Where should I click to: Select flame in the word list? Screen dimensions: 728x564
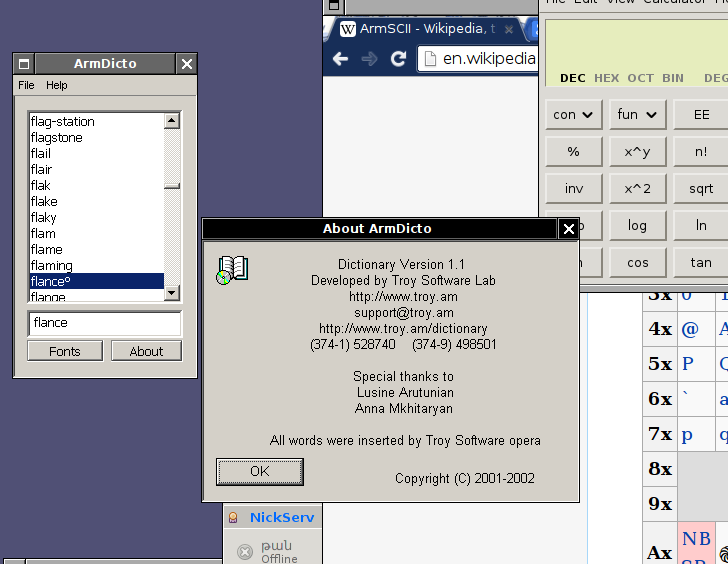pyautogui.click(x=97, y=250)
